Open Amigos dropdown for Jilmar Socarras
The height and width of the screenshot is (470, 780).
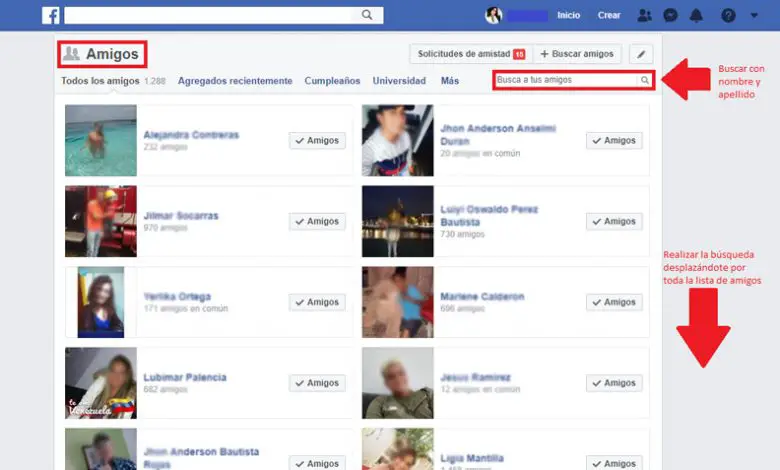click(x=317, y=221)
